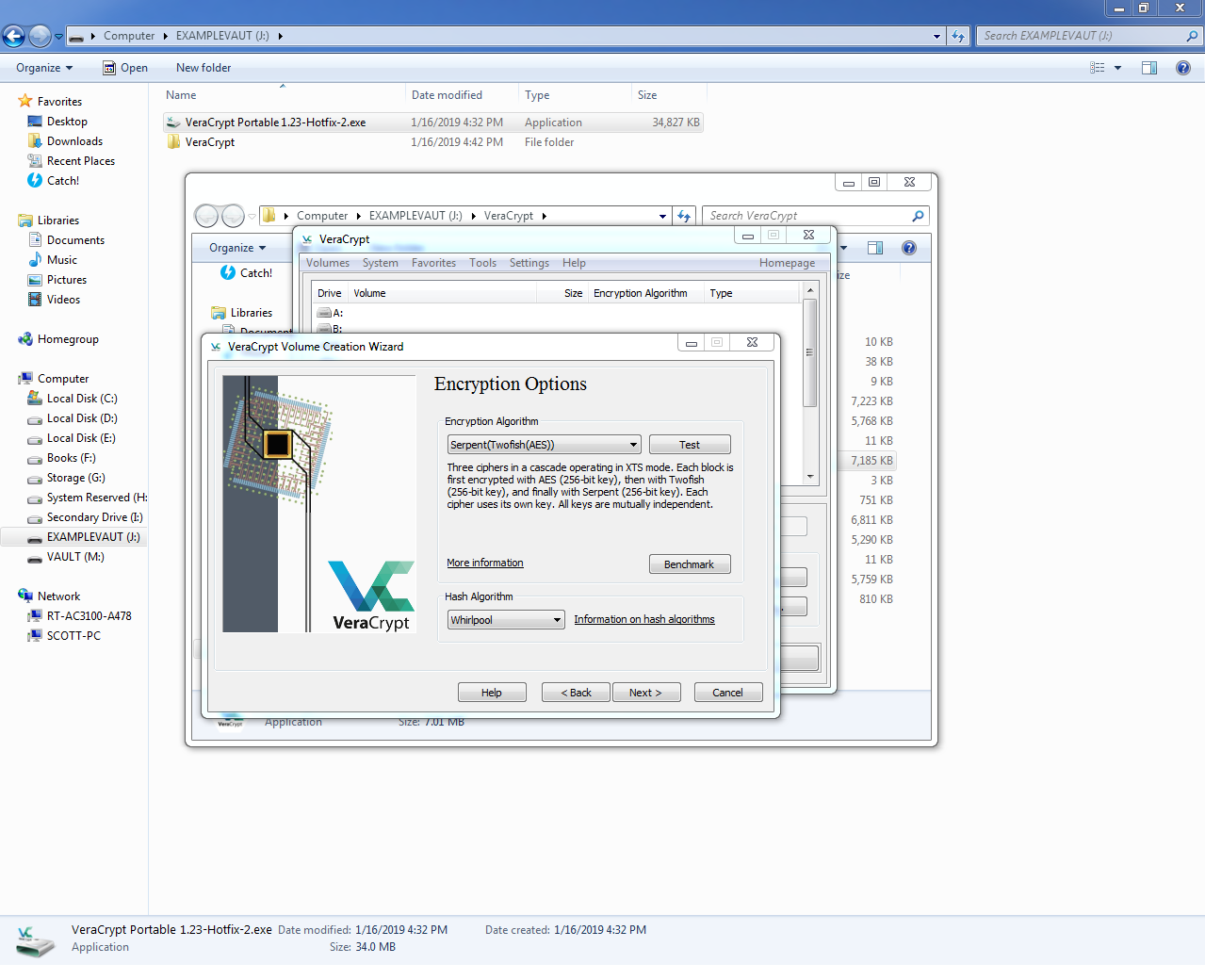Image resolution: width=1205 pixels, height=980 pixels.
Task: Sort by the Date modified column
Action: pyautogui.click(x=461, y=95)
